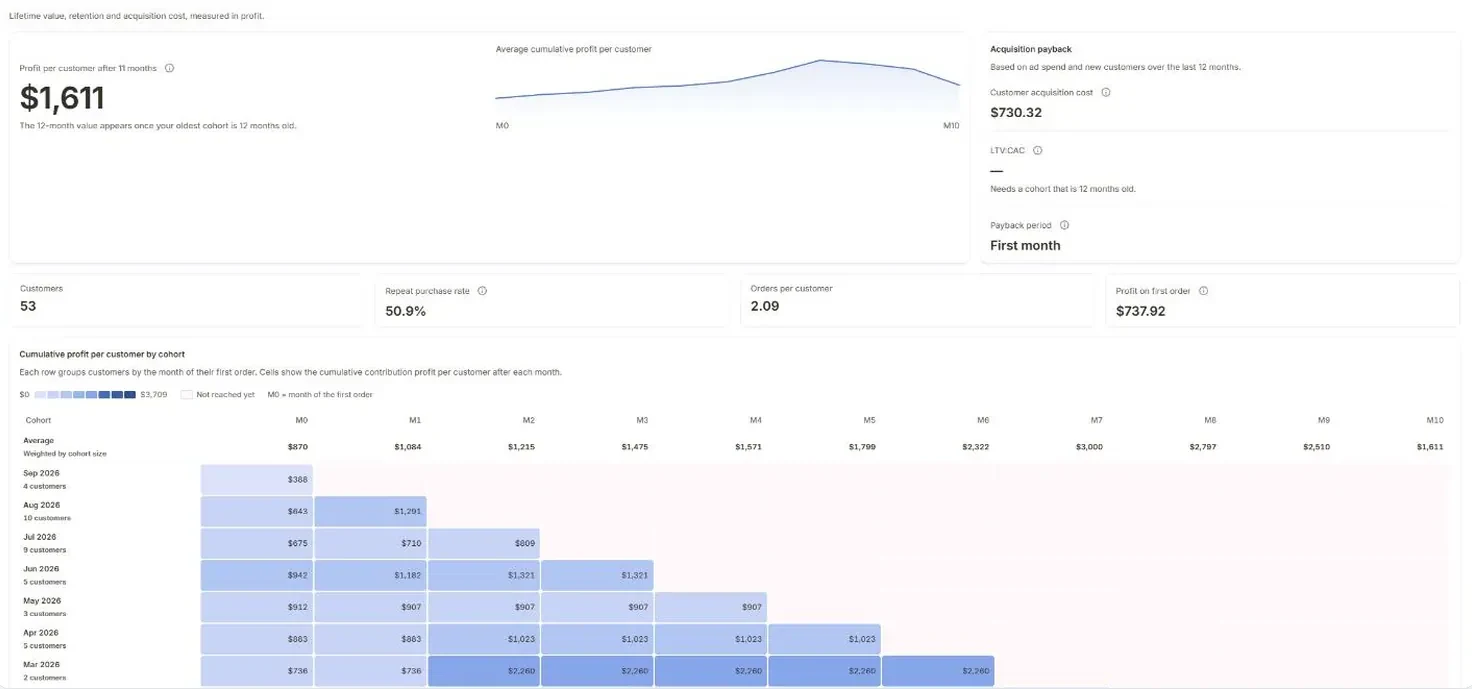Click the M10 column header
Image resolution: width=1472 pixels, height=689 pixels.
point(1435,421)
